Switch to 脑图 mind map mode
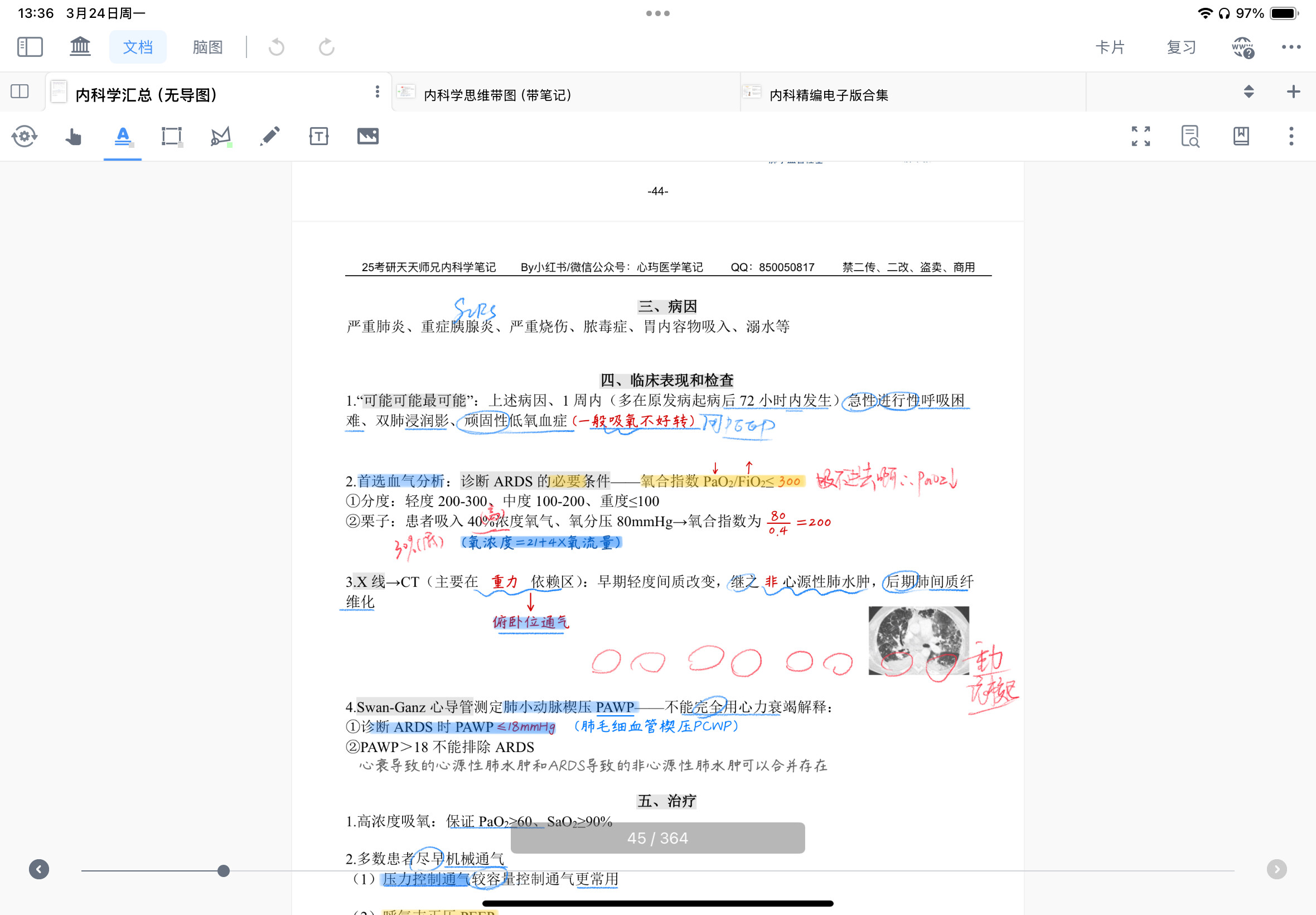The height and width of the screenshot is (915, 1316). pos(207,47)
